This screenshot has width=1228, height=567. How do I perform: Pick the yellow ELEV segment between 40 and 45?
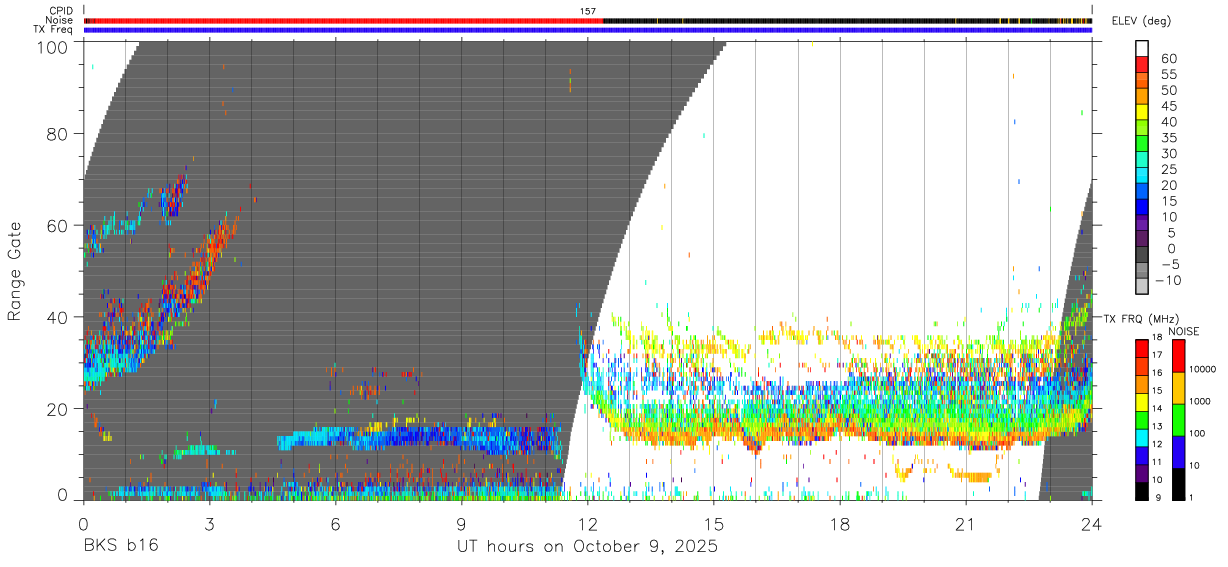pyautogui.click(x=1142, y=114)
